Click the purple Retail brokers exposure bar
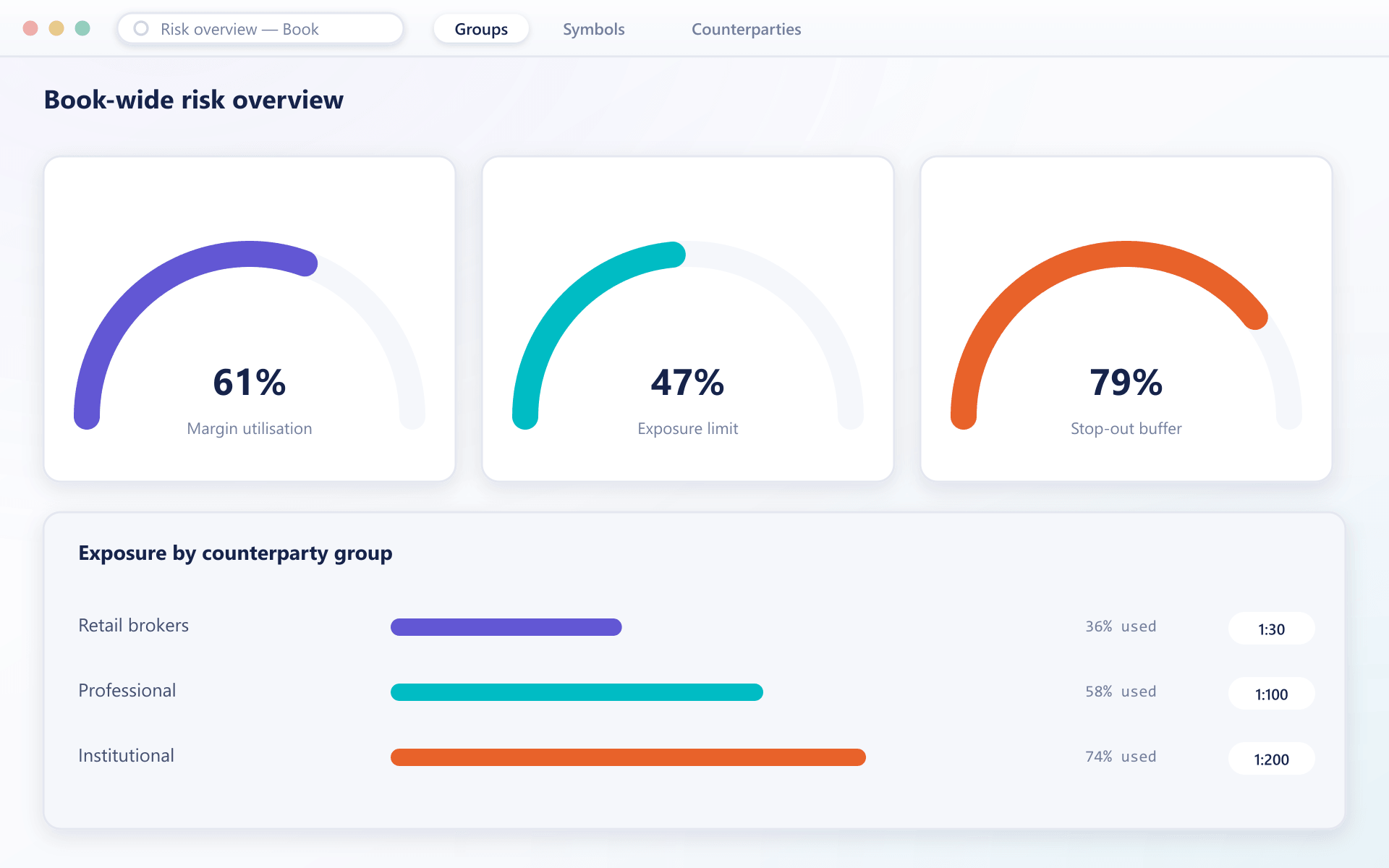 click(506, 627)
